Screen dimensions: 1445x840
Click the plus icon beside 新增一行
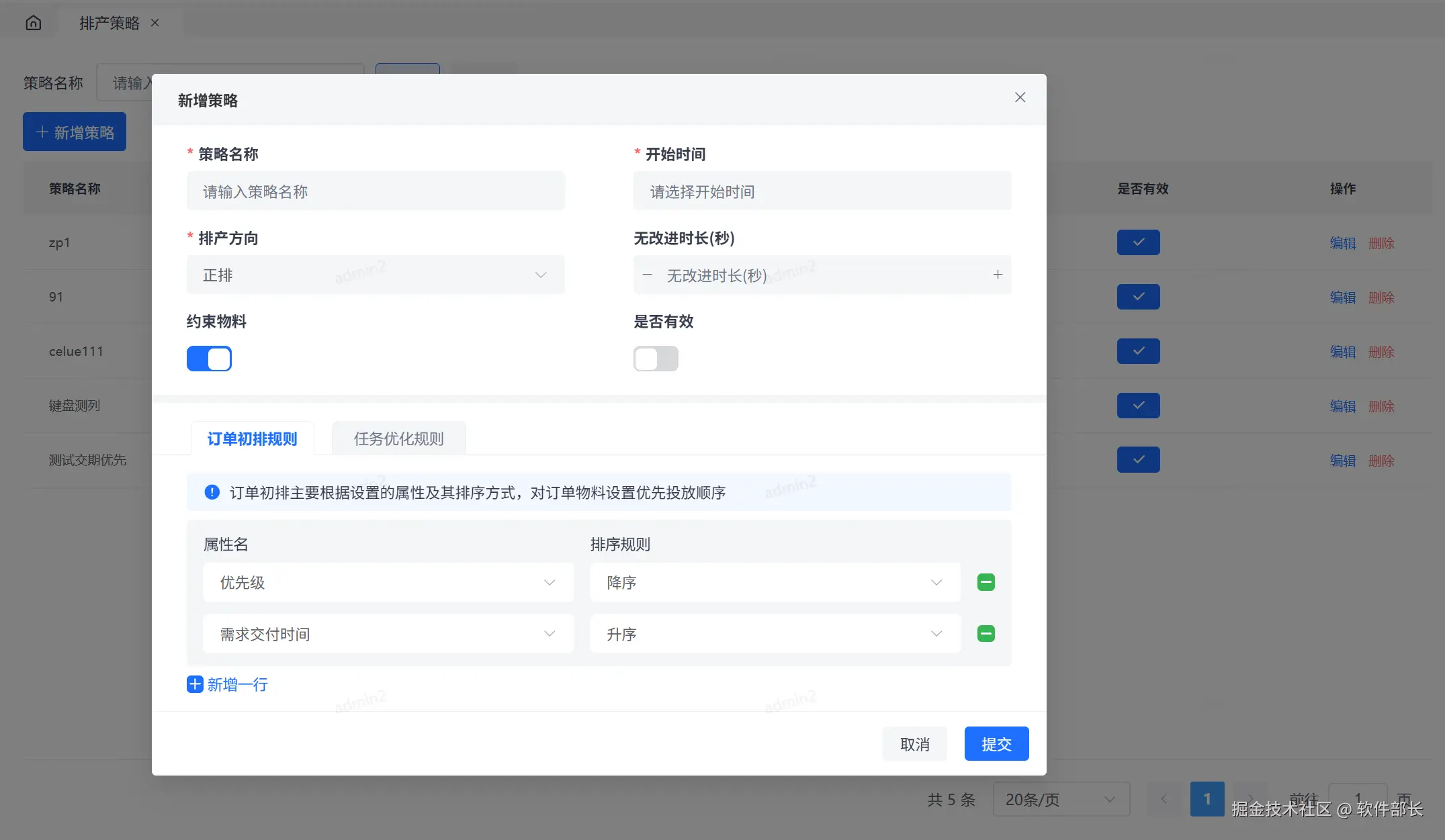(x=195, y=684)
